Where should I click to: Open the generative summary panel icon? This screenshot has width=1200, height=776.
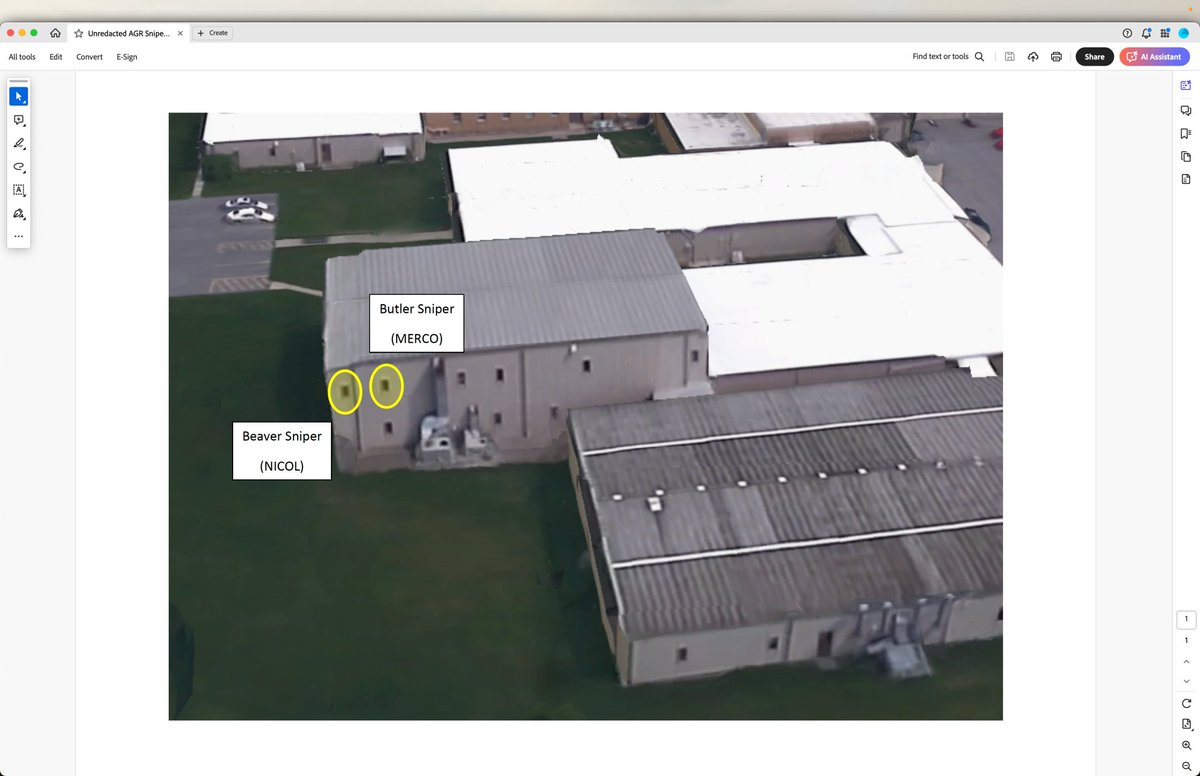1186,86
